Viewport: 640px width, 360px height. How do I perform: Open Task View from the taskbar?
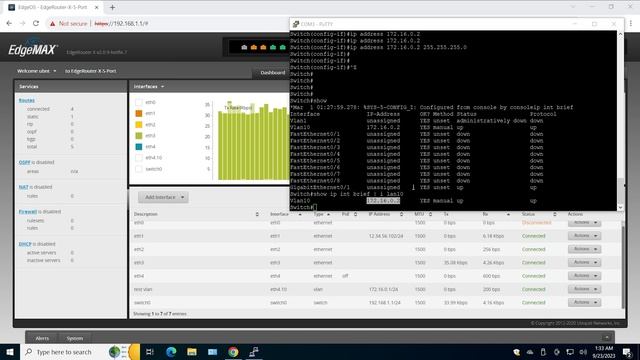(150, 352)
